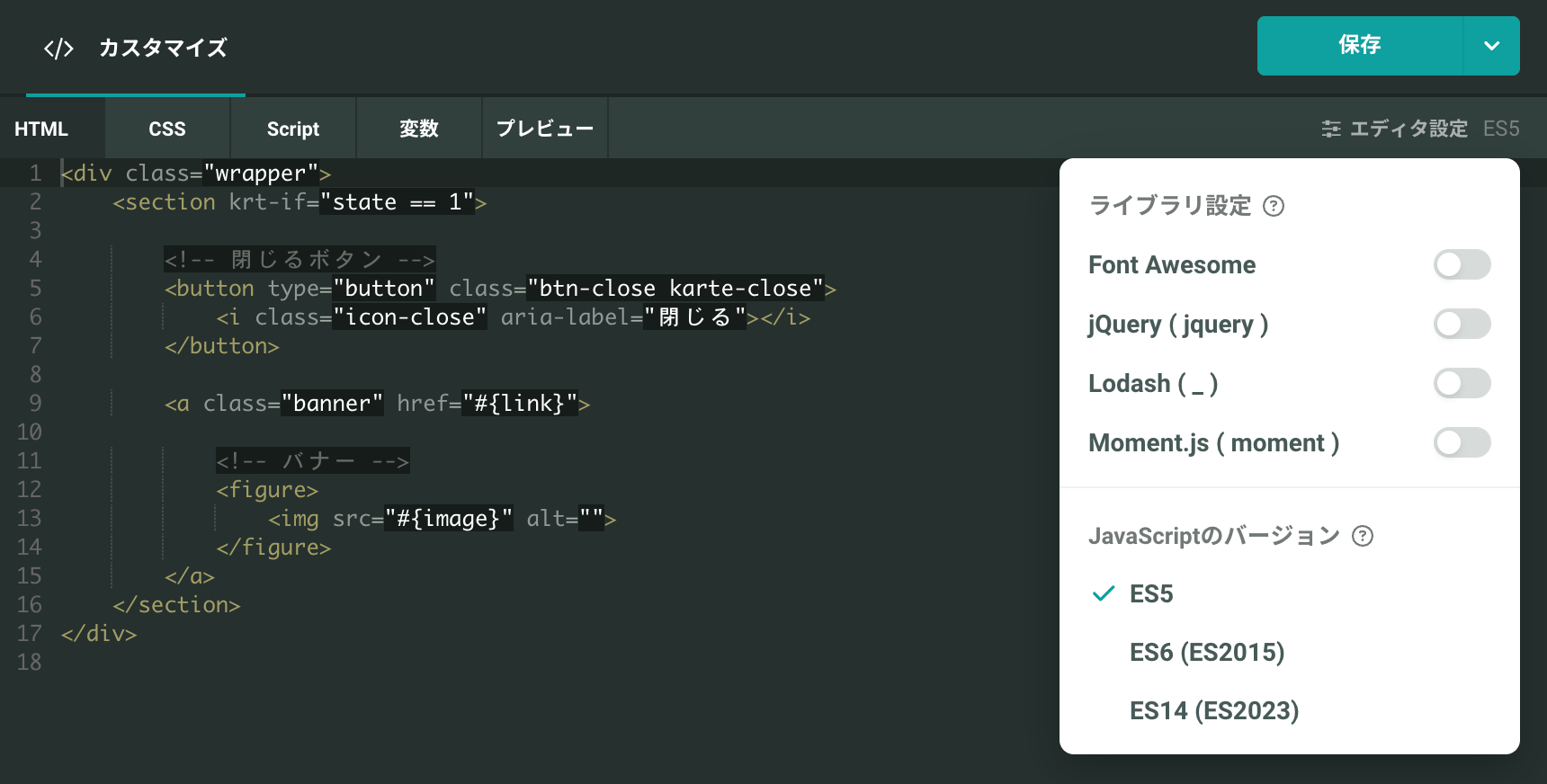This screenshot has height=784, width=1547.
Task: Click the code brackets customize icon
Action: point(58,48)
